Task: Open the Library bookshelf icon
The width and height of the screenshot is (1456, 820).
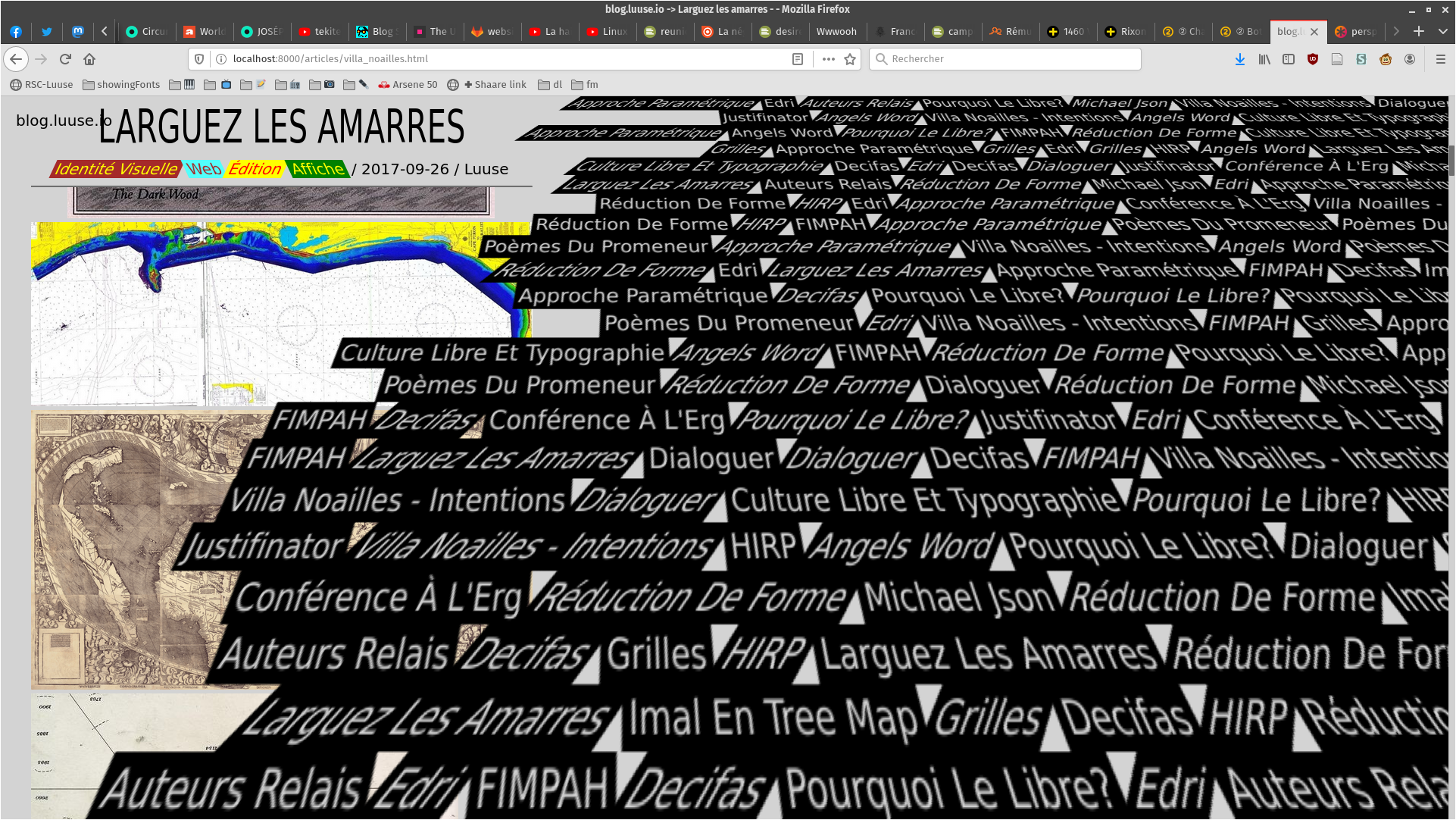Action: [1264, 59]
